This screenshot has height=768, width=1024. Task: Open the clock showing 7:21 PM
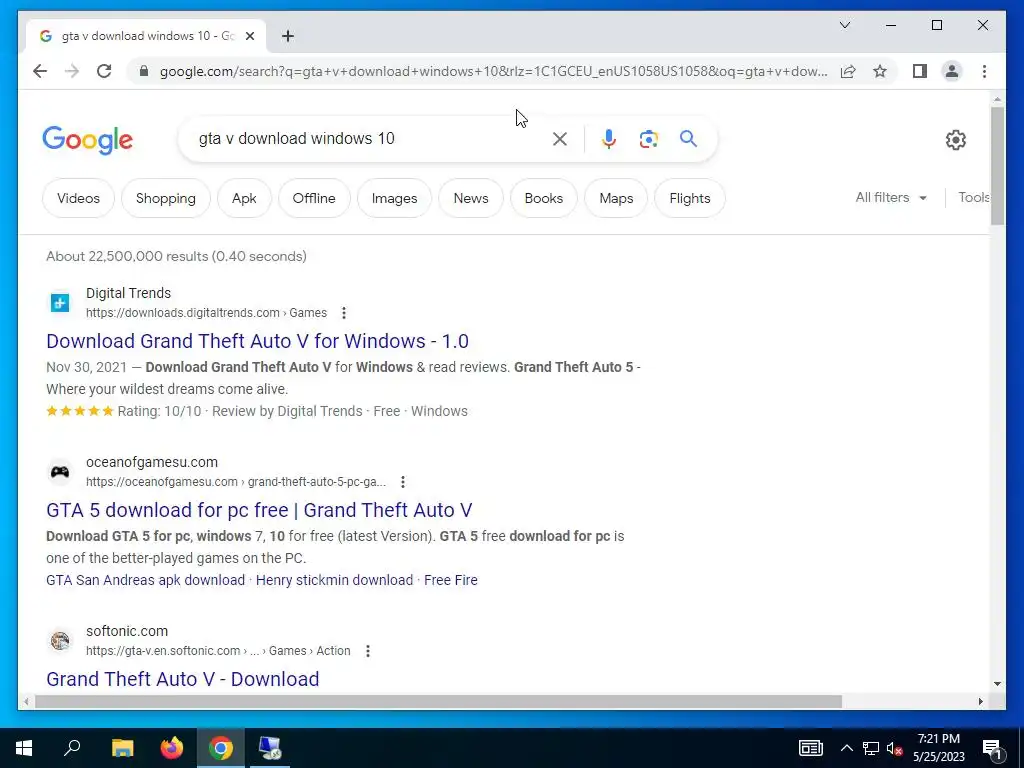(938, 748)
